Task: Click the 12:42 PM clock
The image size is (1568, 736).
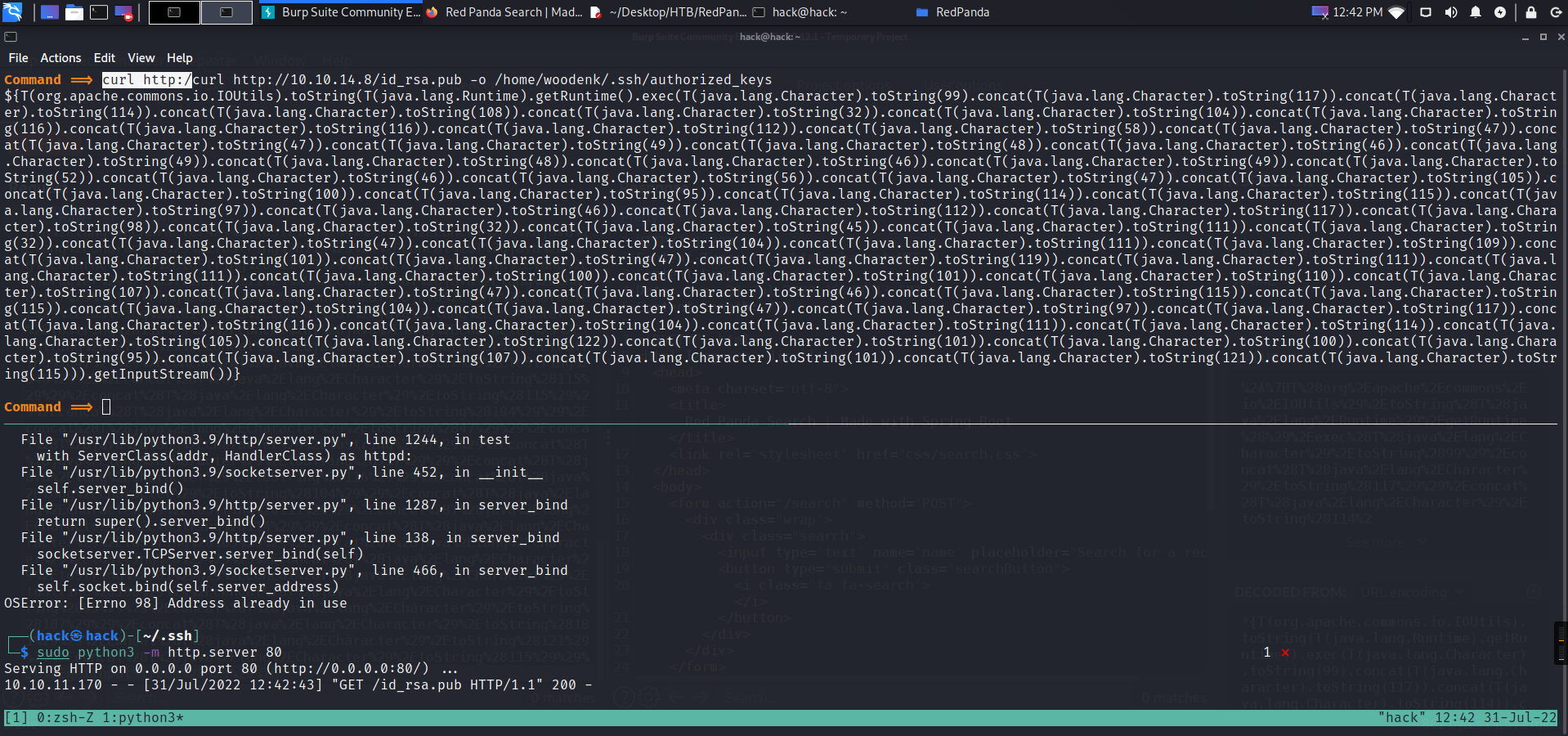Action: pos(1357,12)
